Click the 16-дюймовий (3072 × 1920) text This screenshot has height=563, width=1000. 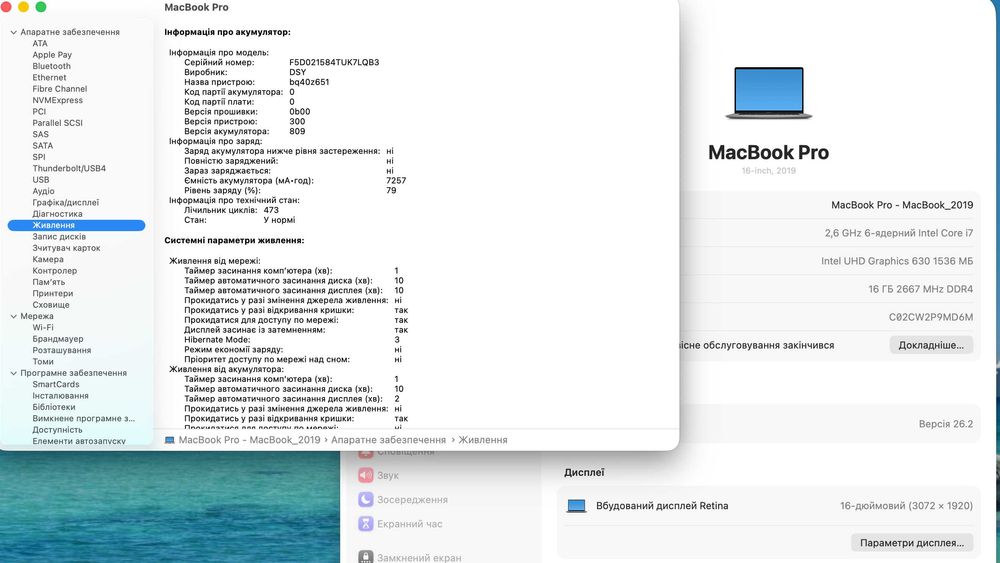click(906, 506)
